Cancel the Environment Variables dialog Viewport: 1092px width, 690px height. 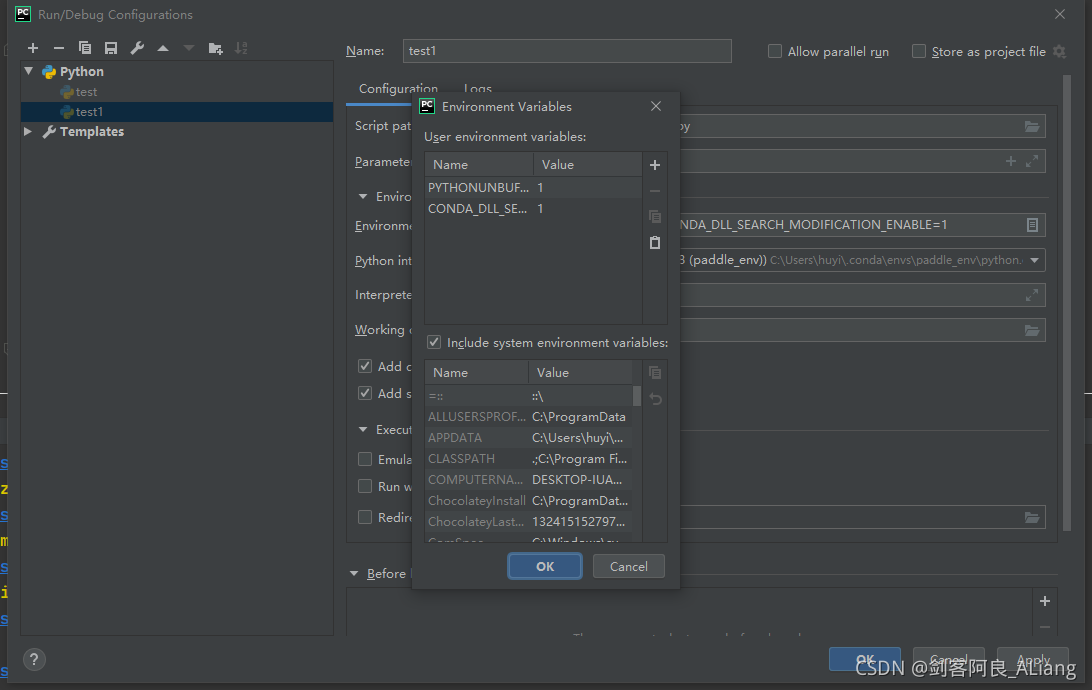coord(628,566)
